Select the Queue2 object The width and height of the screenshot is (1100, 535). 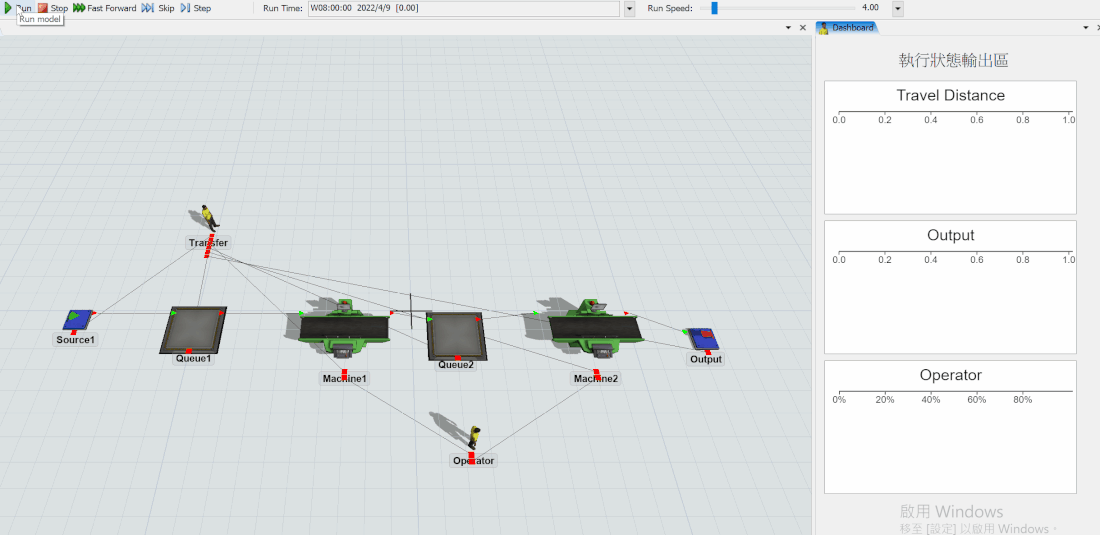[456, 334]
